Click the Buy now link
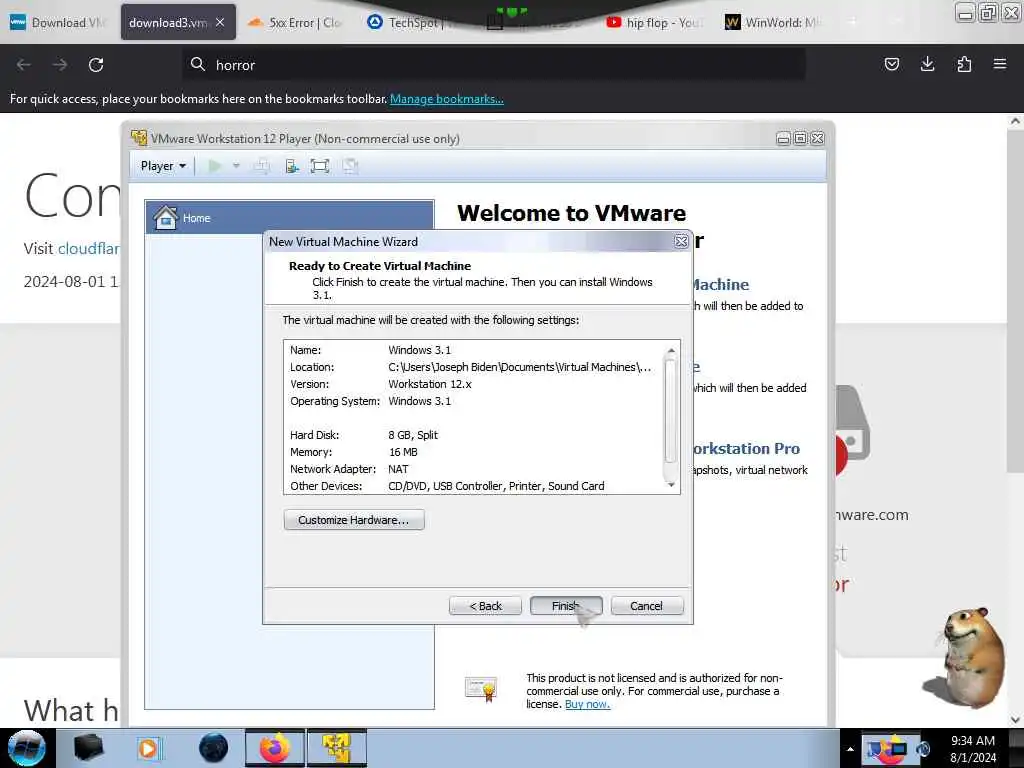The image size is (1024, 768). pyautogui.click(x=587, y=704)
